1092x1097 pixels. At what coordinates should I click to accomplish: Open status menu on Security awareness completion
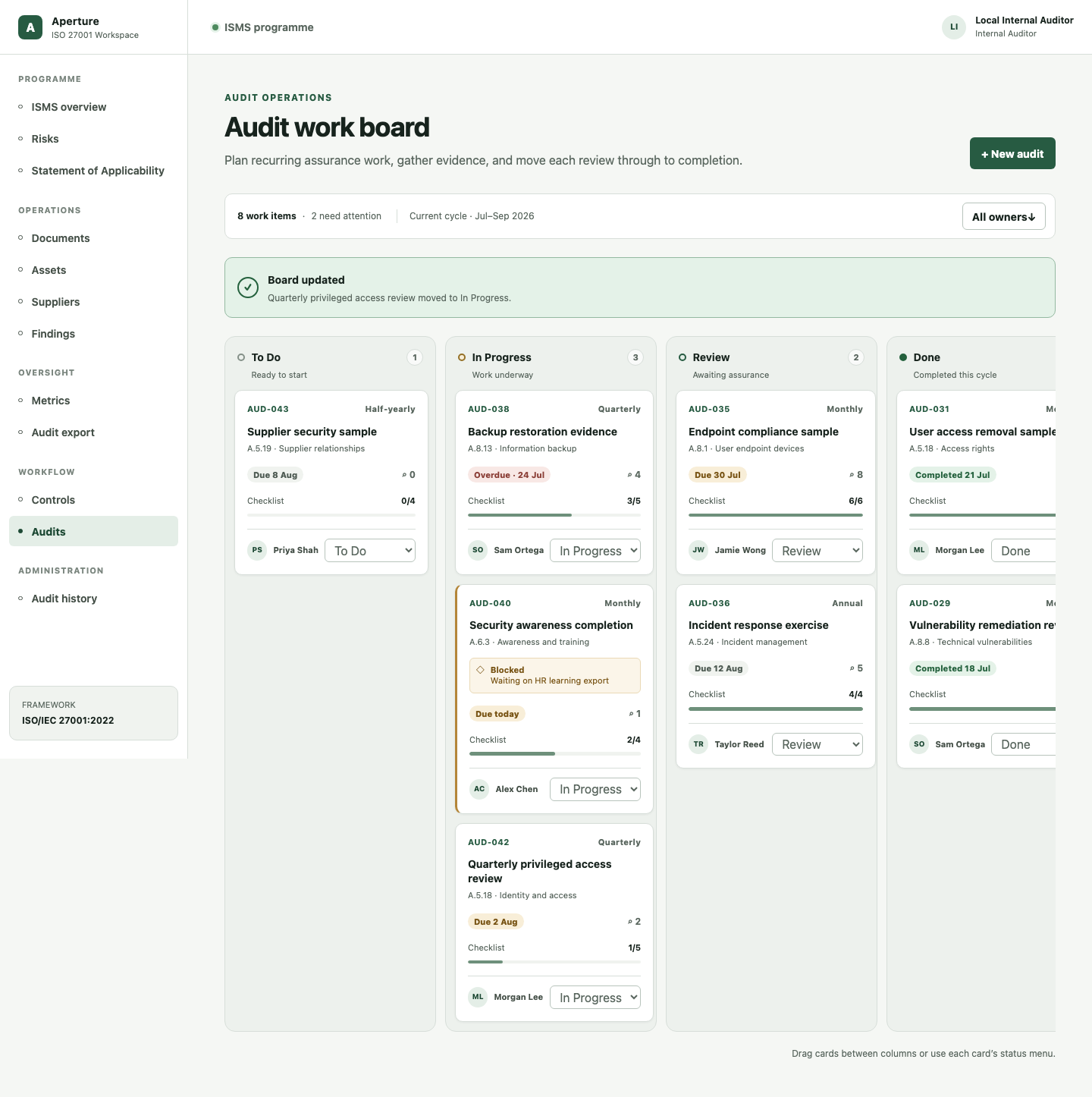(595, 789)
